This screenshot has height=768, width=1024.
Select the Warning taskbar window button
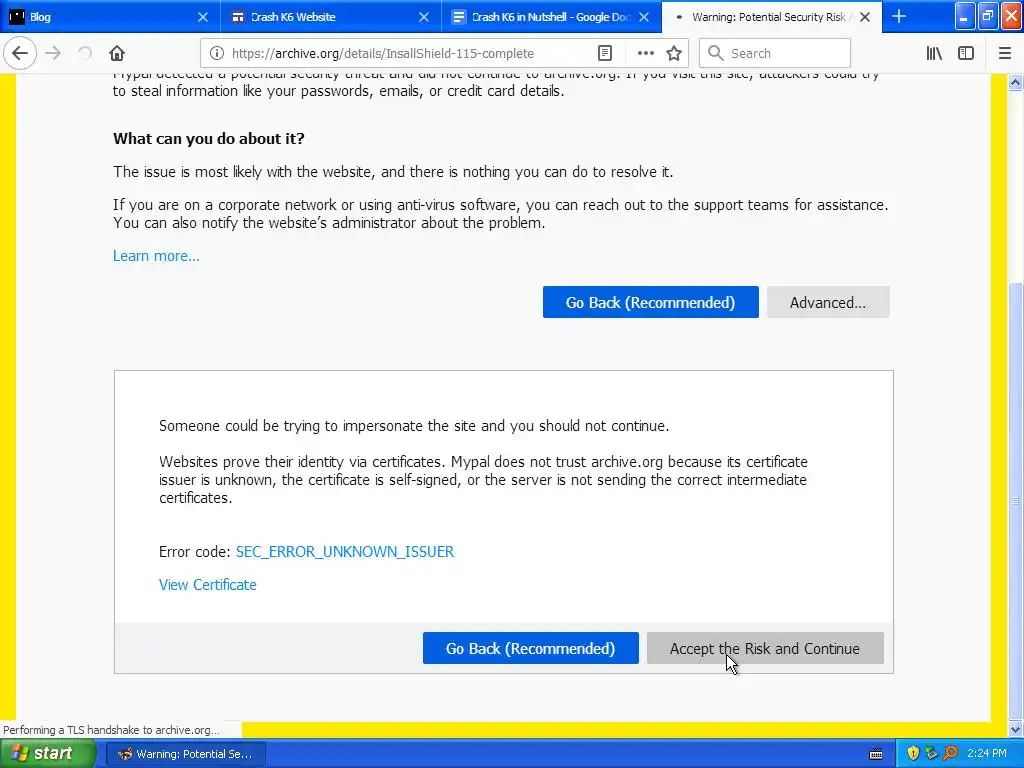(x=185, y=754)
